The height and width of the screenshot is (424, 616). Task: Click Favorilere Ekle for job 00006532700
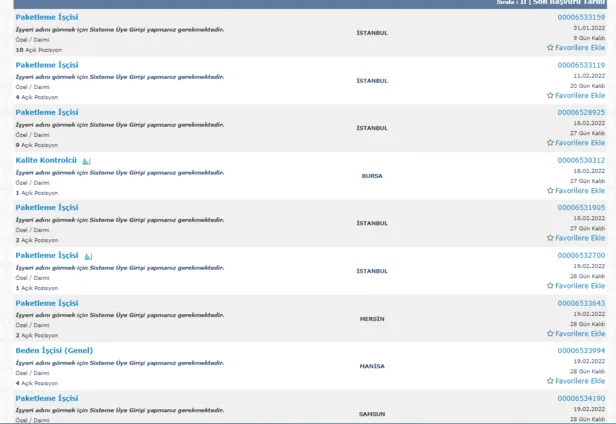[580, 286]
